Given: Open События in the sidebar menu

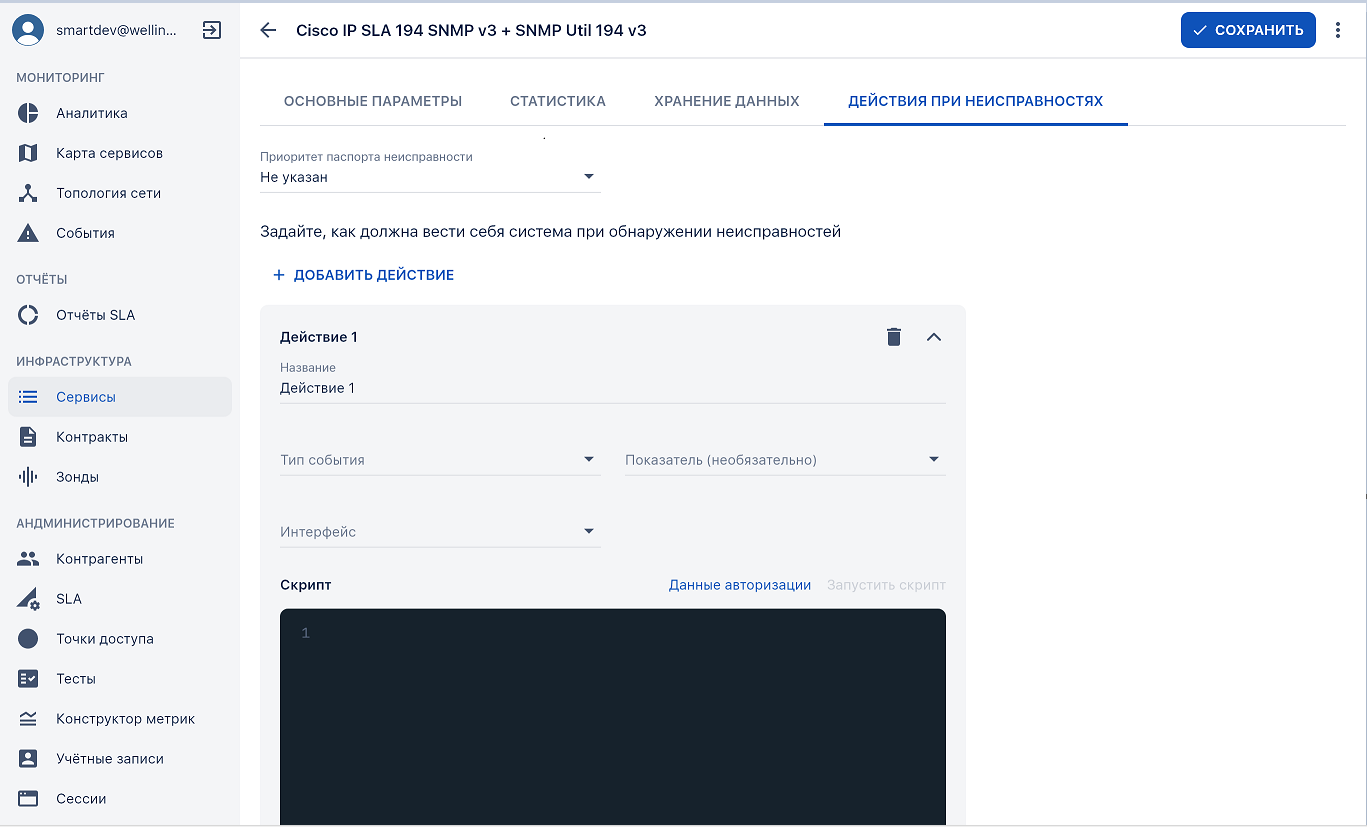Looking at the screenshot, I should pos(120,233).
